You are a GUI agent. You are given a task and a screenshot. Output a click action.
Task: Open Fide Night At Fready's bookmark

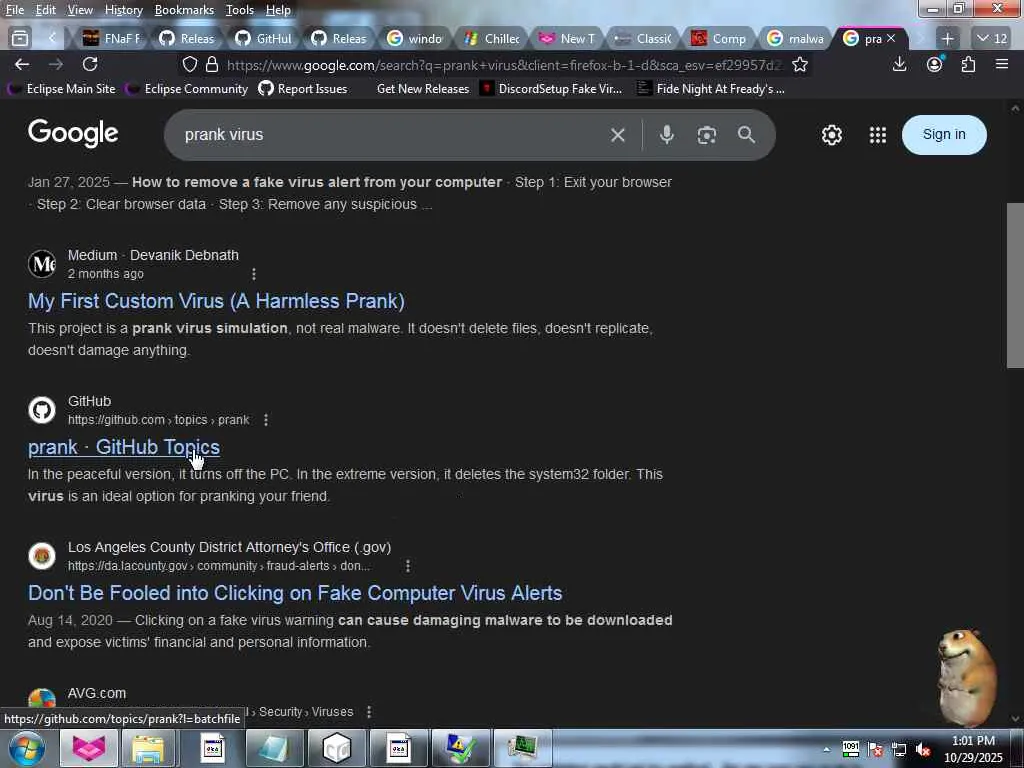pos(711,89)
